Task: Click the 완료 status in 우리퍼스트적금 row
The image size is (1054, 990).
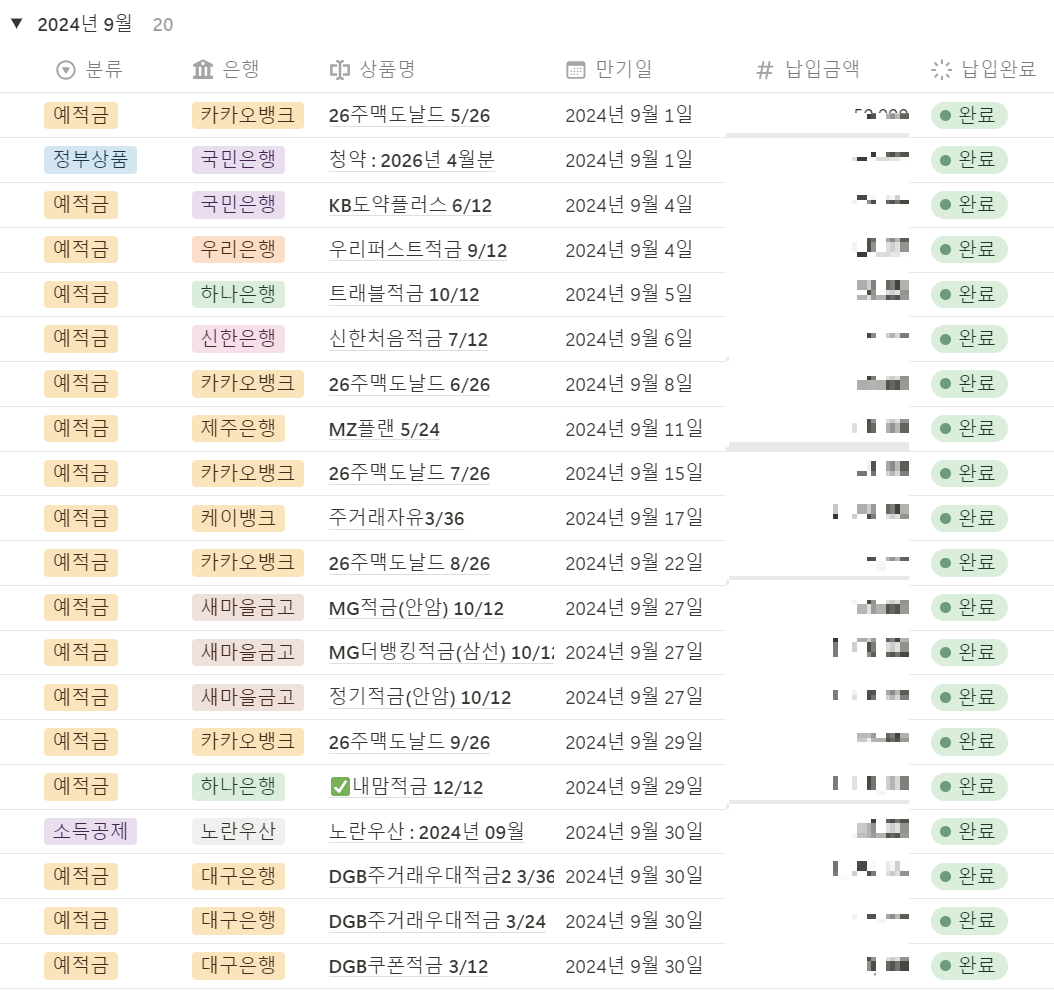Action: (x=969, y=249)
